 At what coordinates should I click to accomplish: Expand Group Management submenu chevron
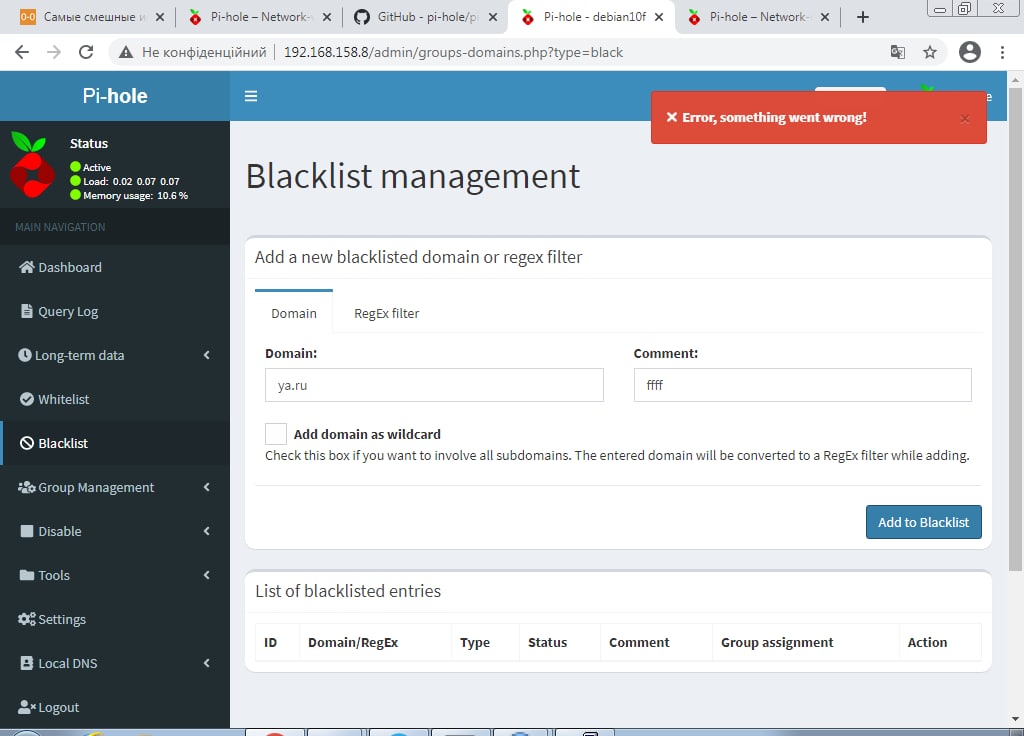[206, 487]
